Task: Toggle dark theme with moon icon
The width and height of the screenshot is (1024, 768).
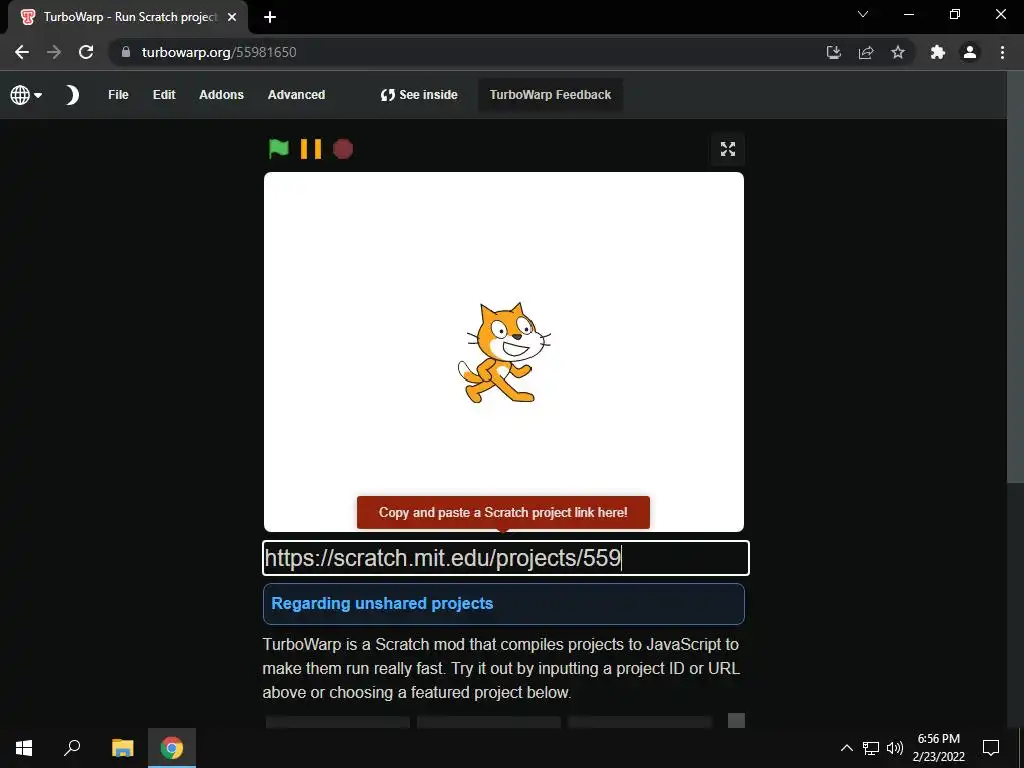Action: 72,95
